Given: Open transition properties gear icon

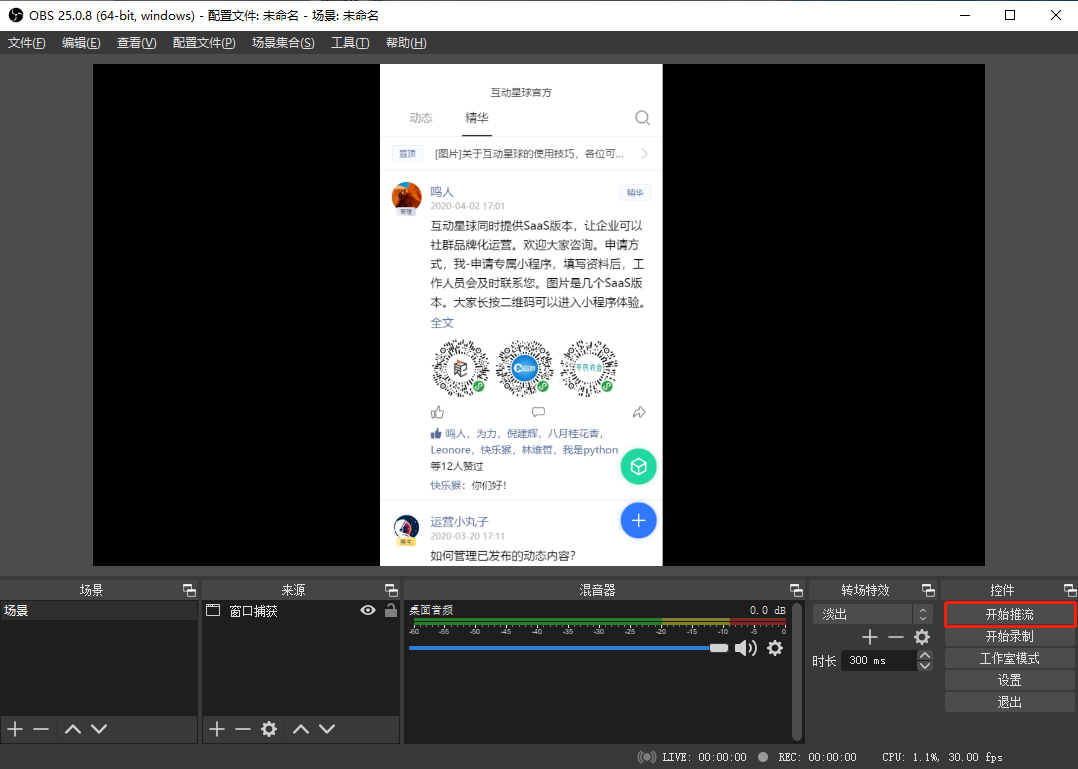Looking at the screenshot, I should point(922,637).
